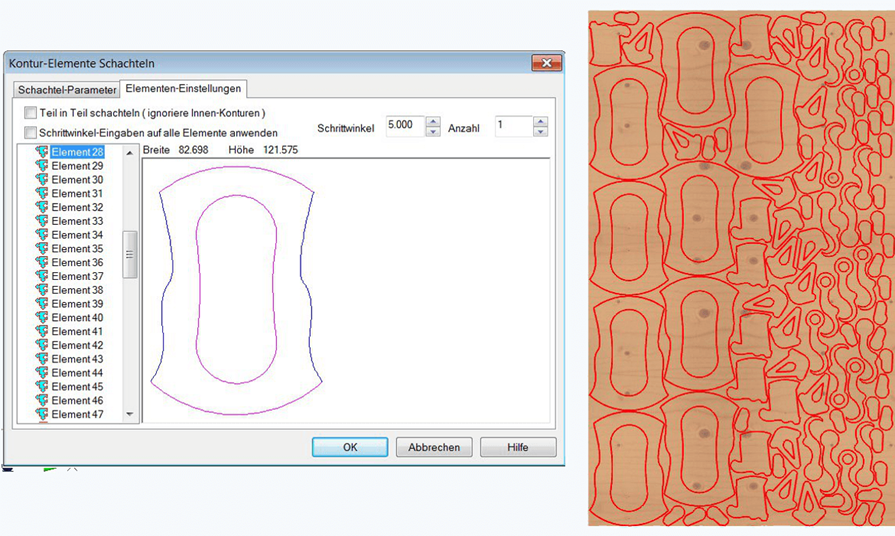
Task: Click the icon beside Element 33
Action: pos(42,221)
